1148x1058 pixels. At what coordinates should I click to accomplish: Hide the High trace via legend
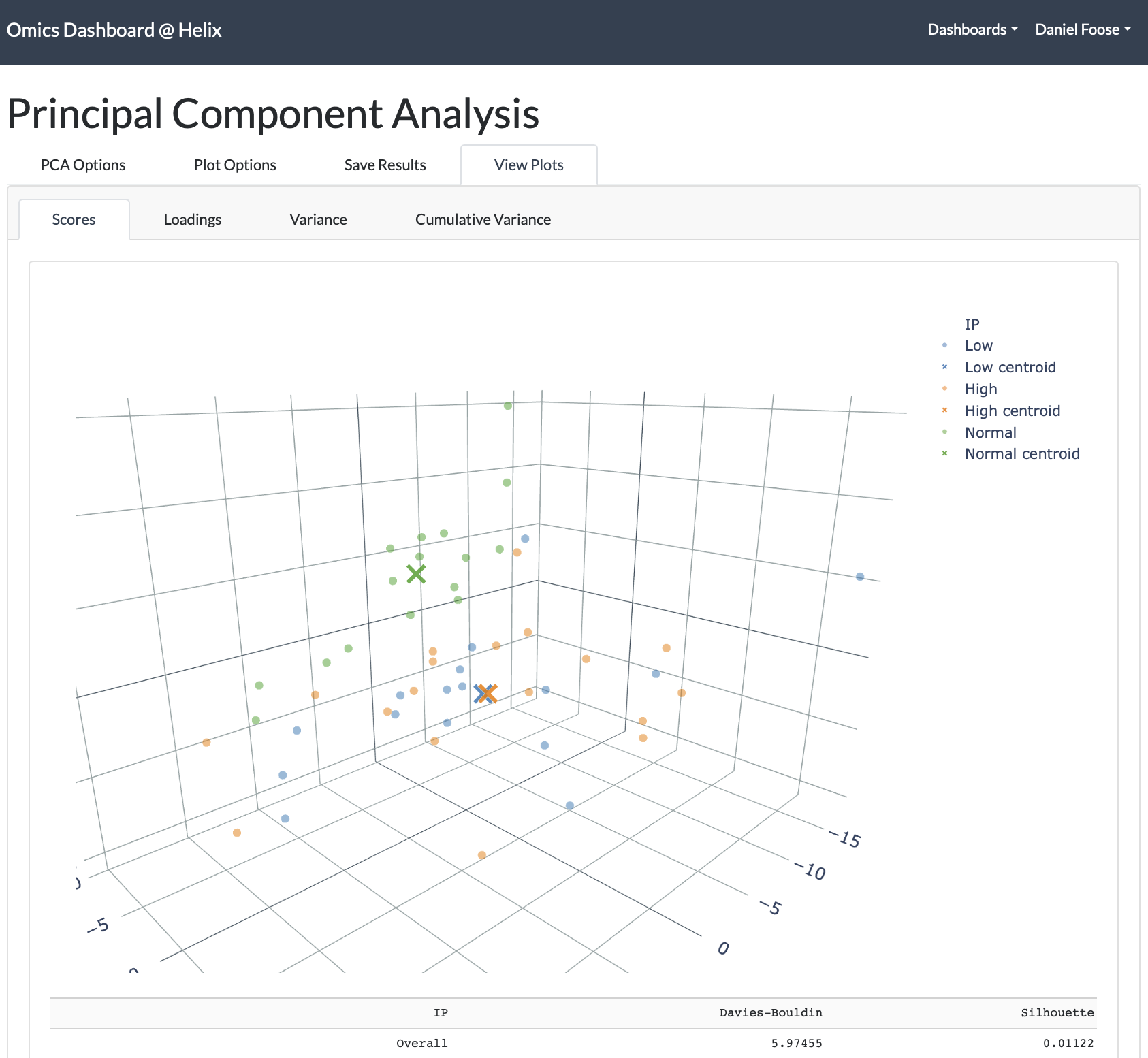pos(980,389)
